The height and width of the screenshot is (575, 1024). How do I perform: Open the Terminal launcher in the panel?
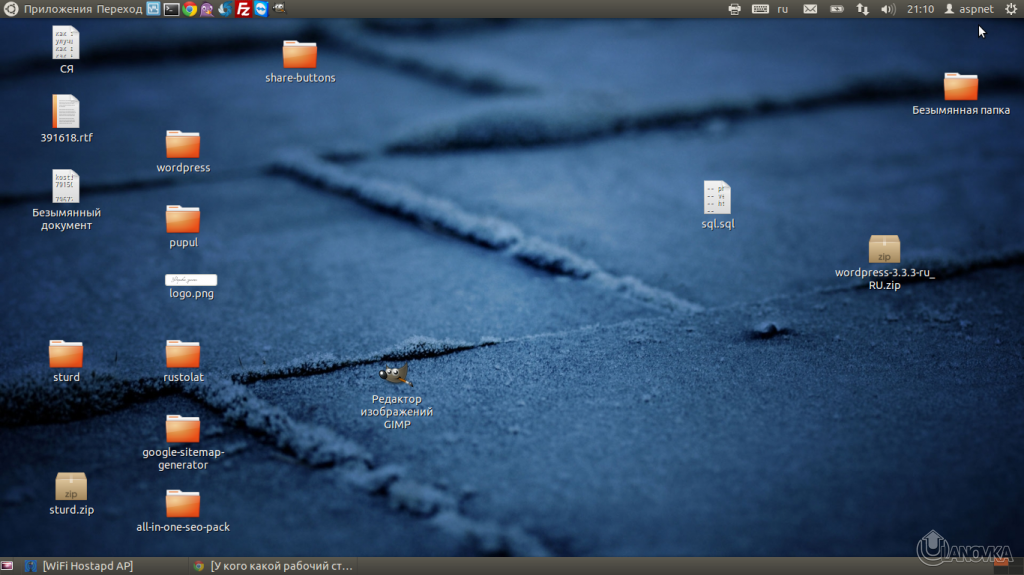(x=171, y=9)
